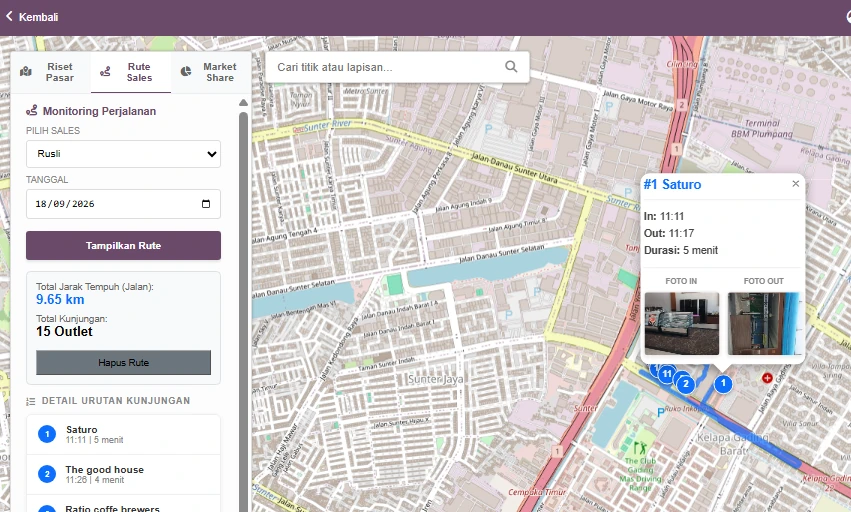Viewport: 851px width, 512px height.
Task: Click the 'Durasi: 5 menit' popup text
Action: pyautogui.click(x=681, y=250)
